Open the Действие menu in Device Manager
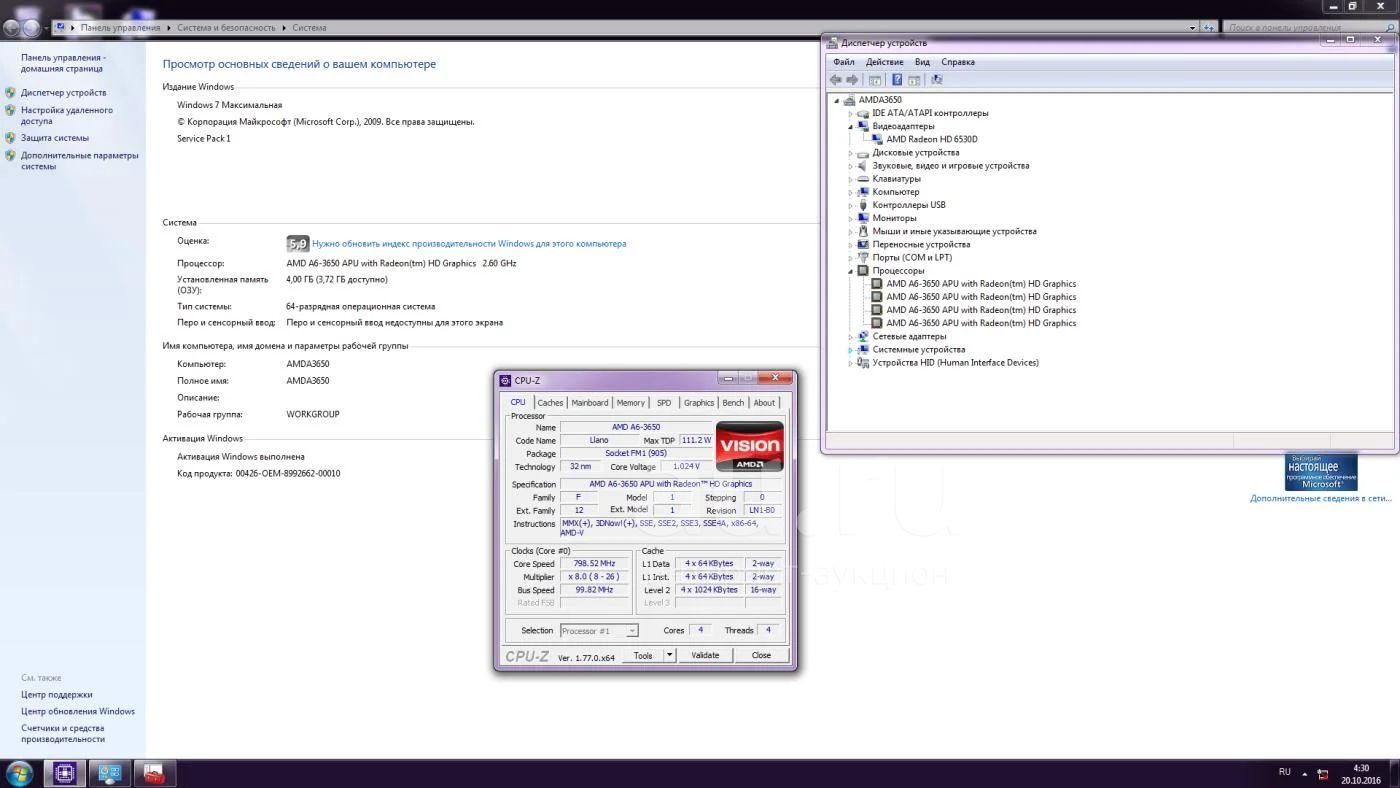 coord(885,62)
